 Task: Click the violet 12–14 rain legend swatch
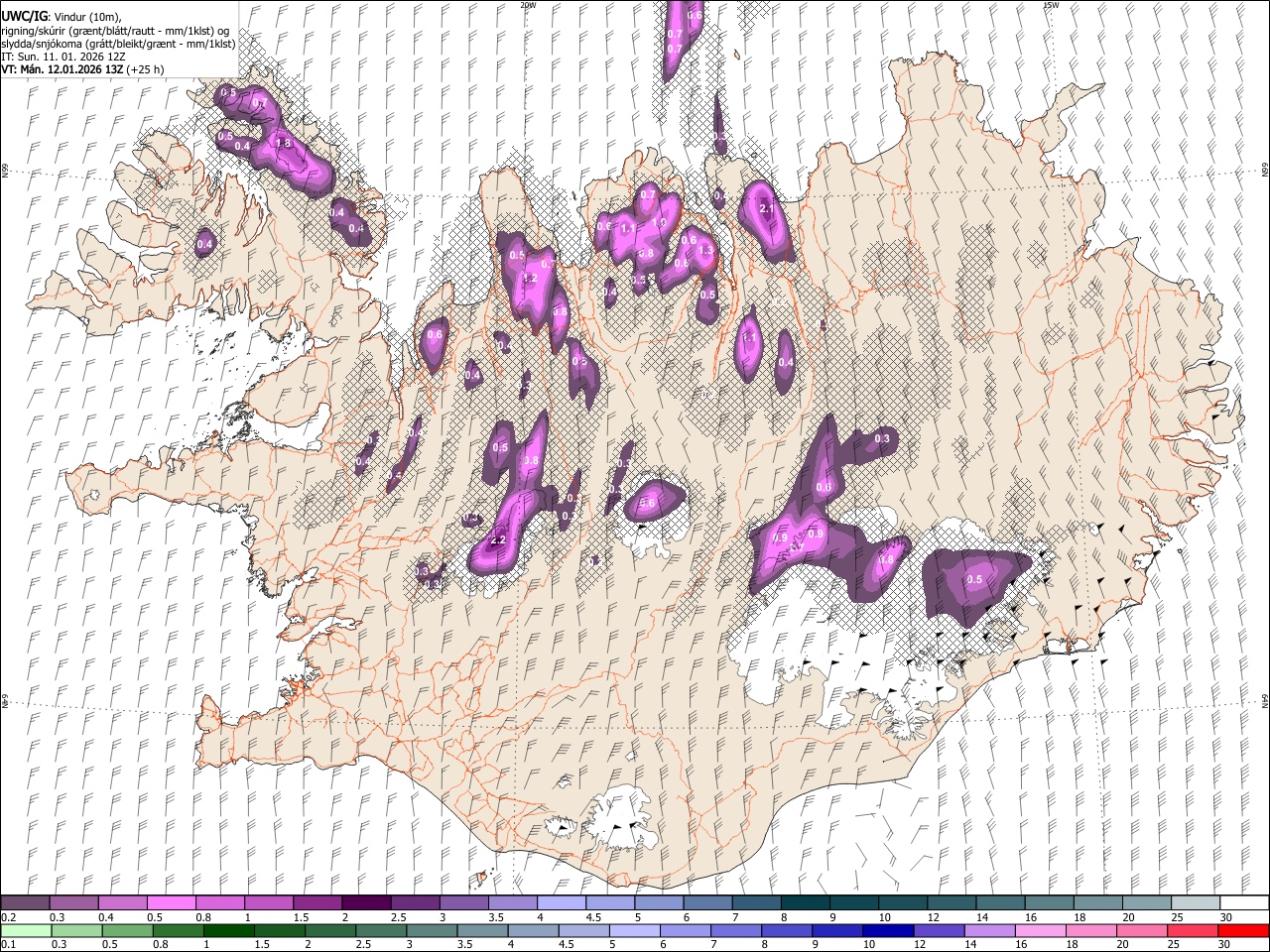(939, 930)
